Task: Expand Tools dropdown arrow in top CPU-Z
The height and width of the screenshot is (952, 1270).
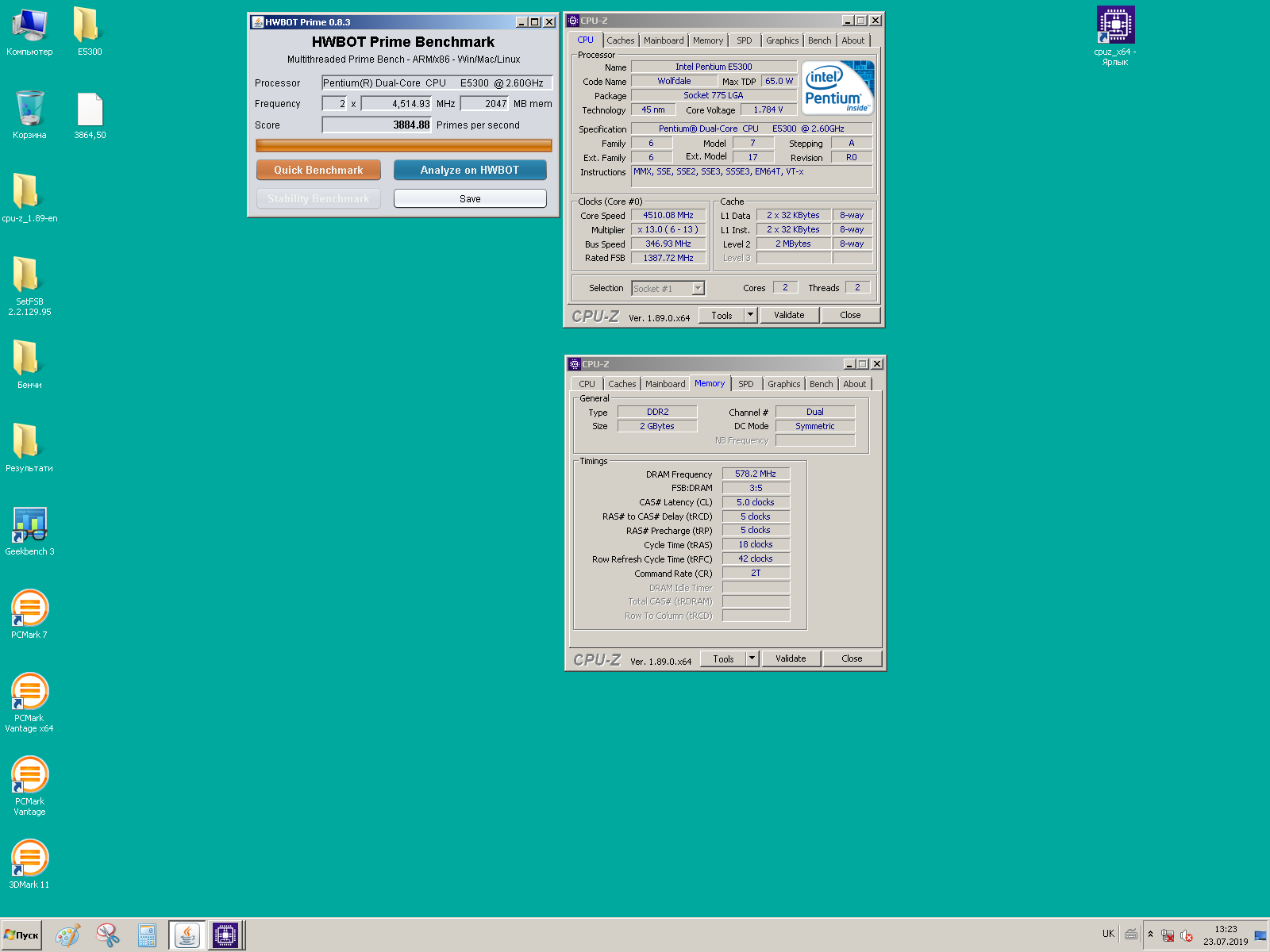Action: pos(750,315)
